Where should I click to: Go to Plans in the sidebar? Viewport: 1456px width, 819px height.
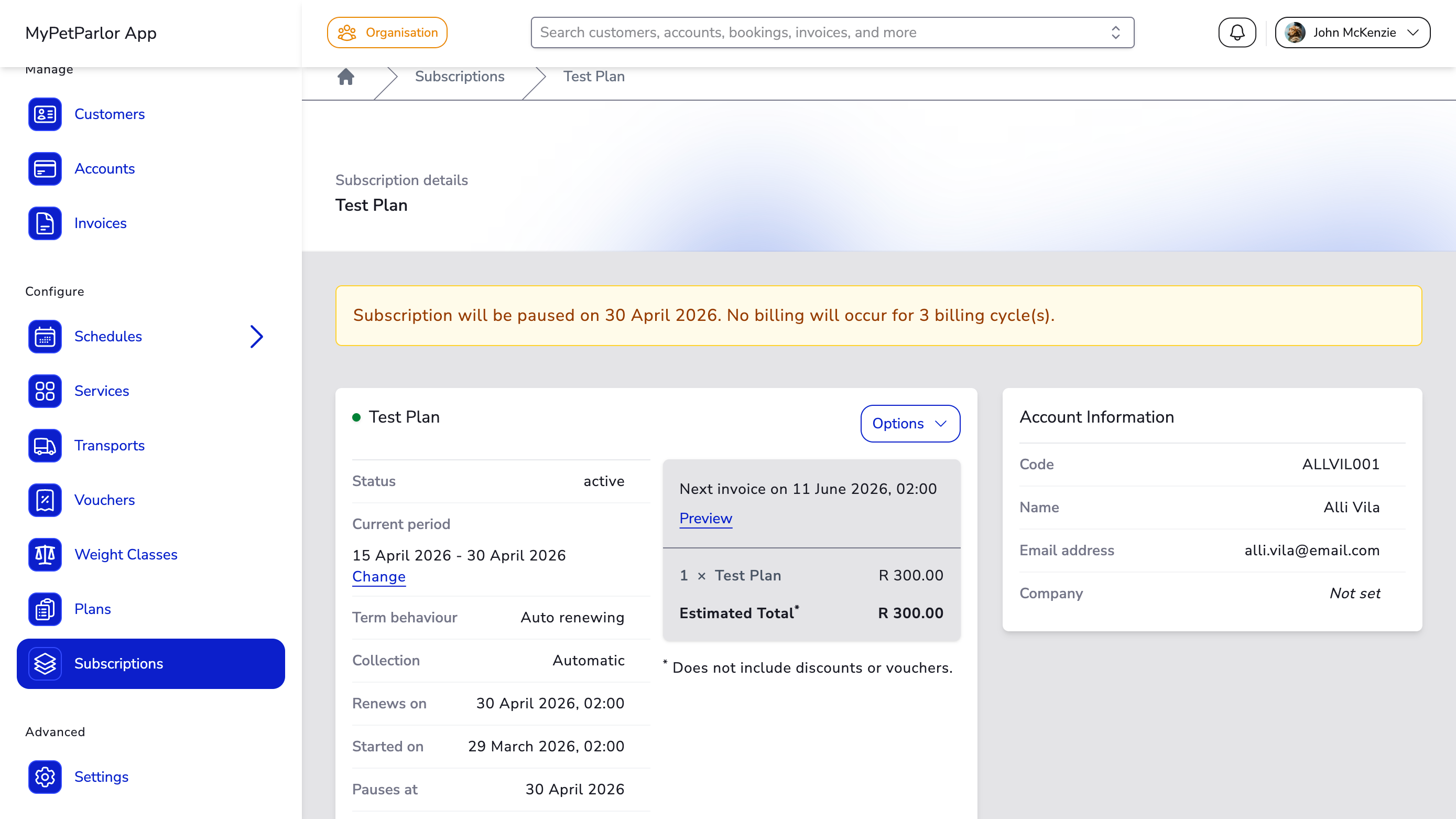click(92, 609)
